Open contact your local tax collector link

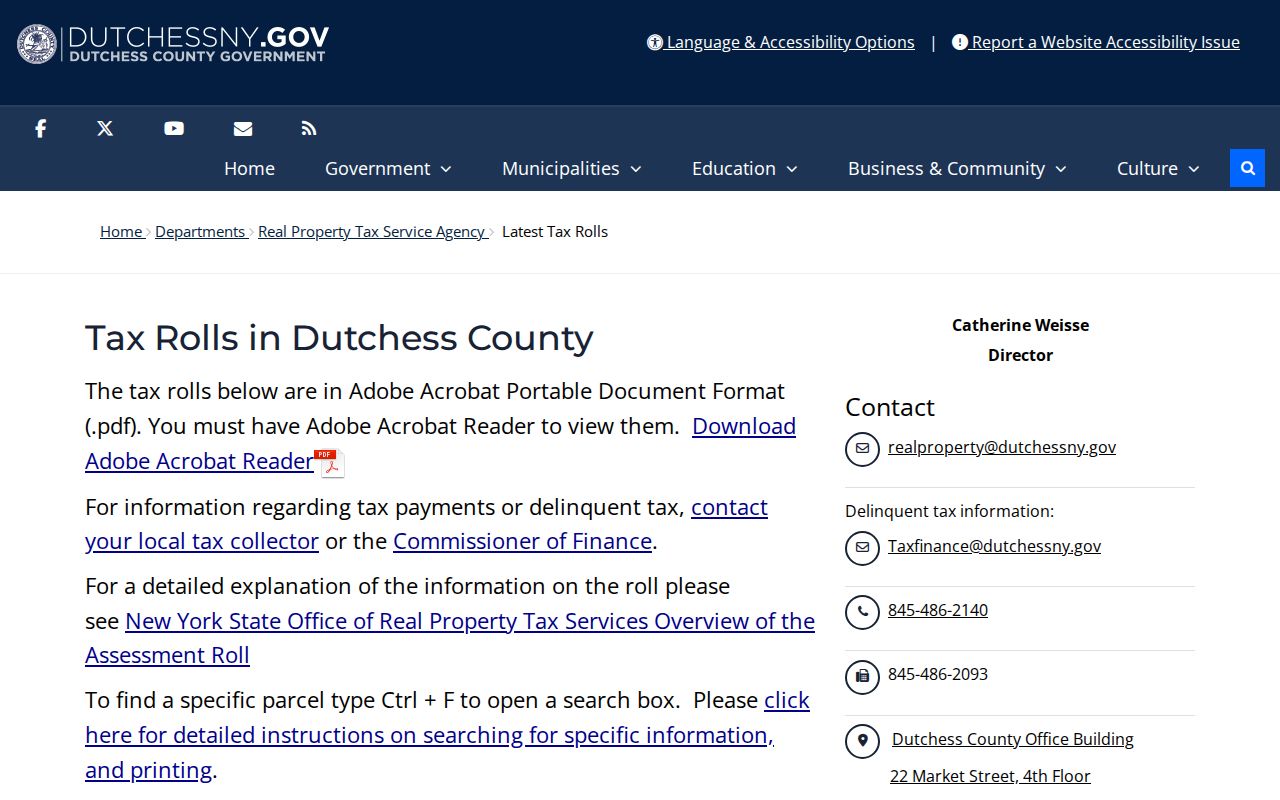(x=426, y=524)
